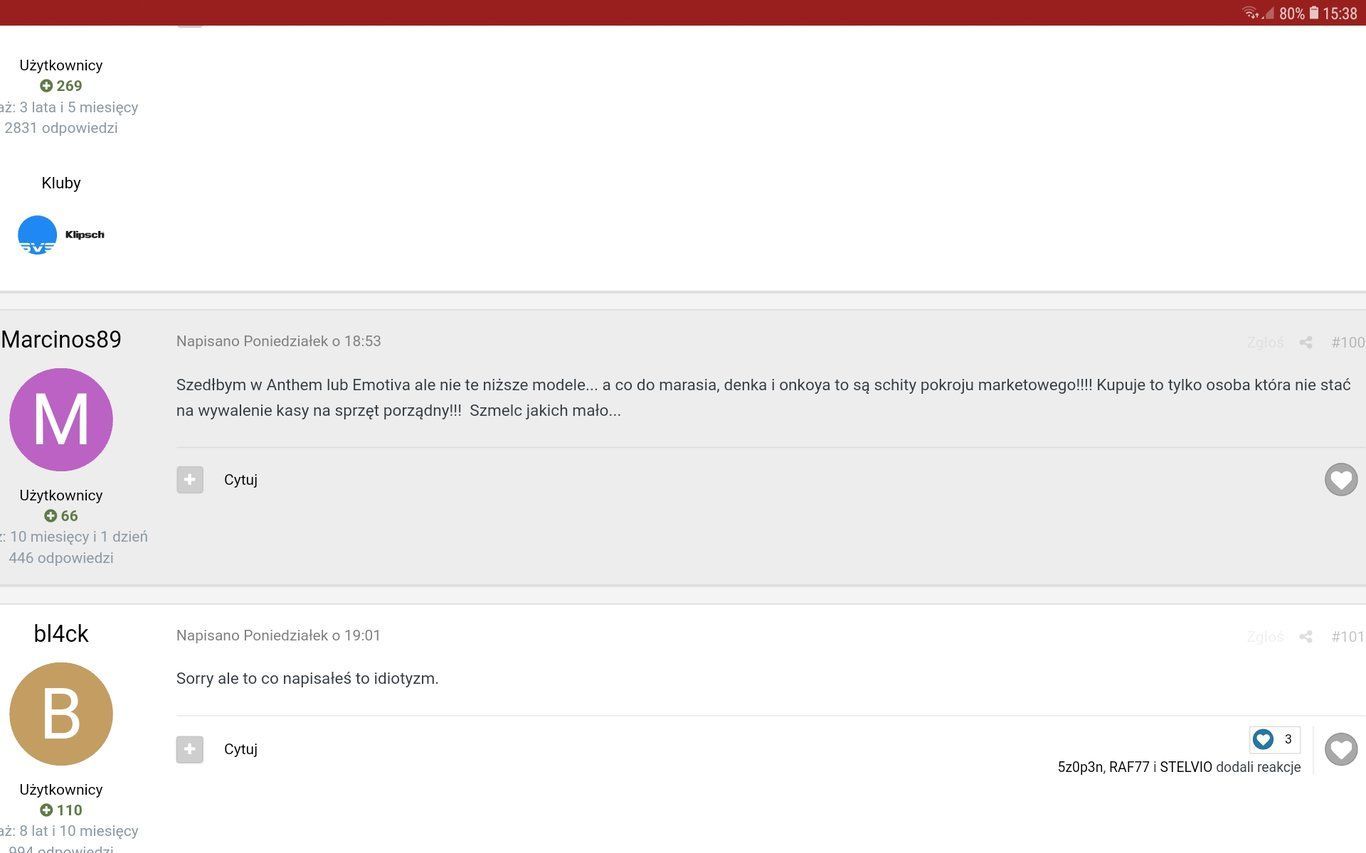Click Użytkownicy group under bl4ck
Screen dimensions: 1366x853
[x=61, y=789]
